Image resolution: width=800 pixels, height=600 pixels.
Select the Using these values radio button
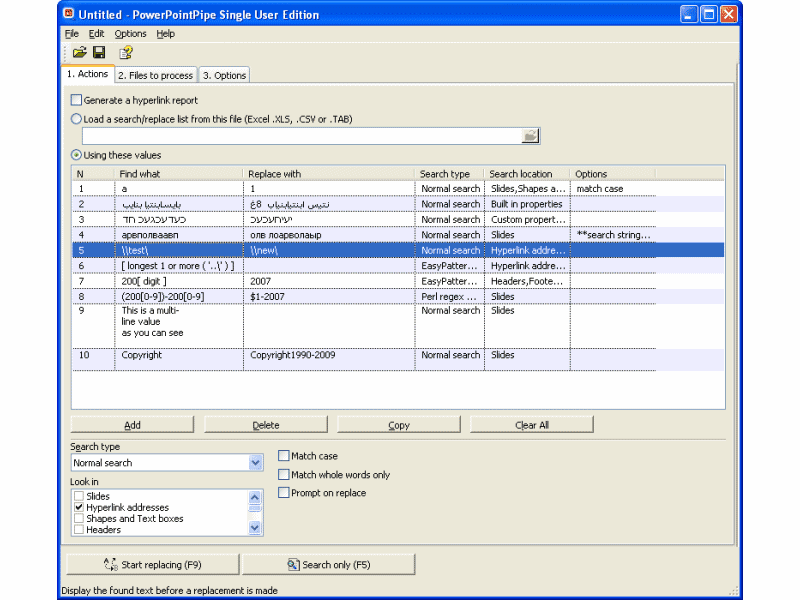[76, 155]
